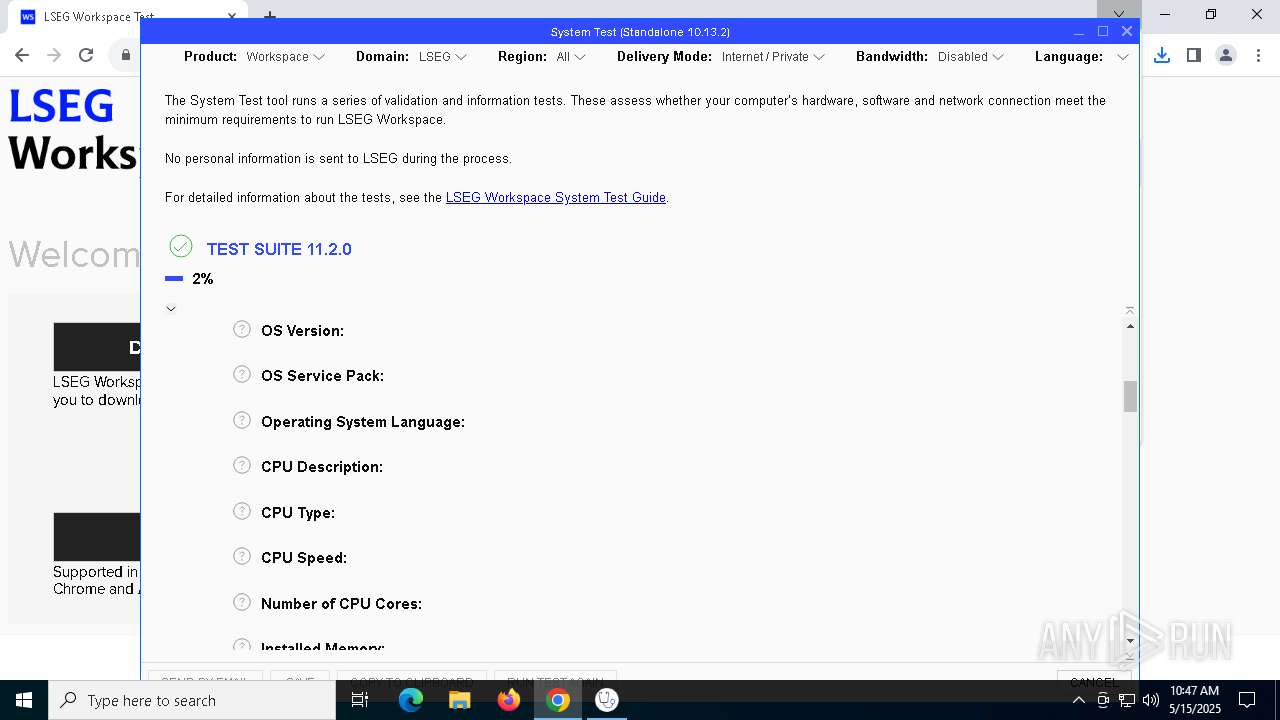Viewport: 1280px width, 720px height.
Task: Click the OS Version label
Action: [302, 331]
